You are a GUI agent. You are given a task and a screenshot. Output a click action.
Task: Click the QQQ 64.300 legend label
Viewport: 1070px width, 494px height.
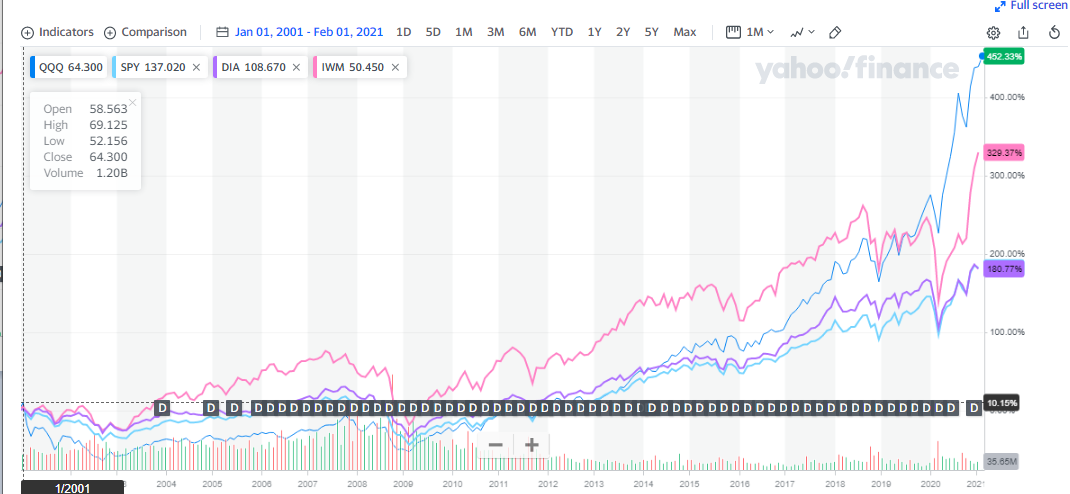70,68
